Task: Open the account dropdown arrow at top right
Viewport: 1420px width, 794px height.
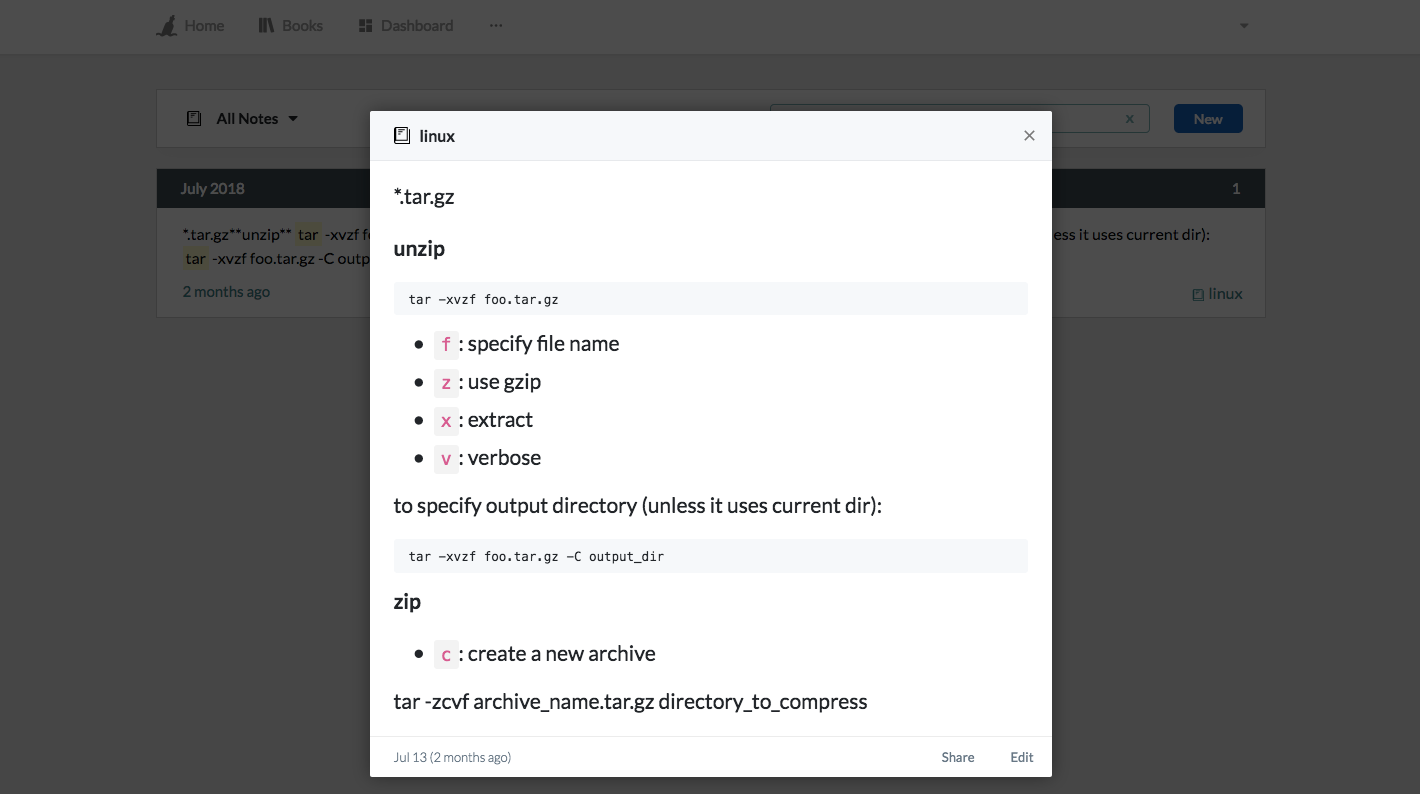Action: tap(1244, 26)
